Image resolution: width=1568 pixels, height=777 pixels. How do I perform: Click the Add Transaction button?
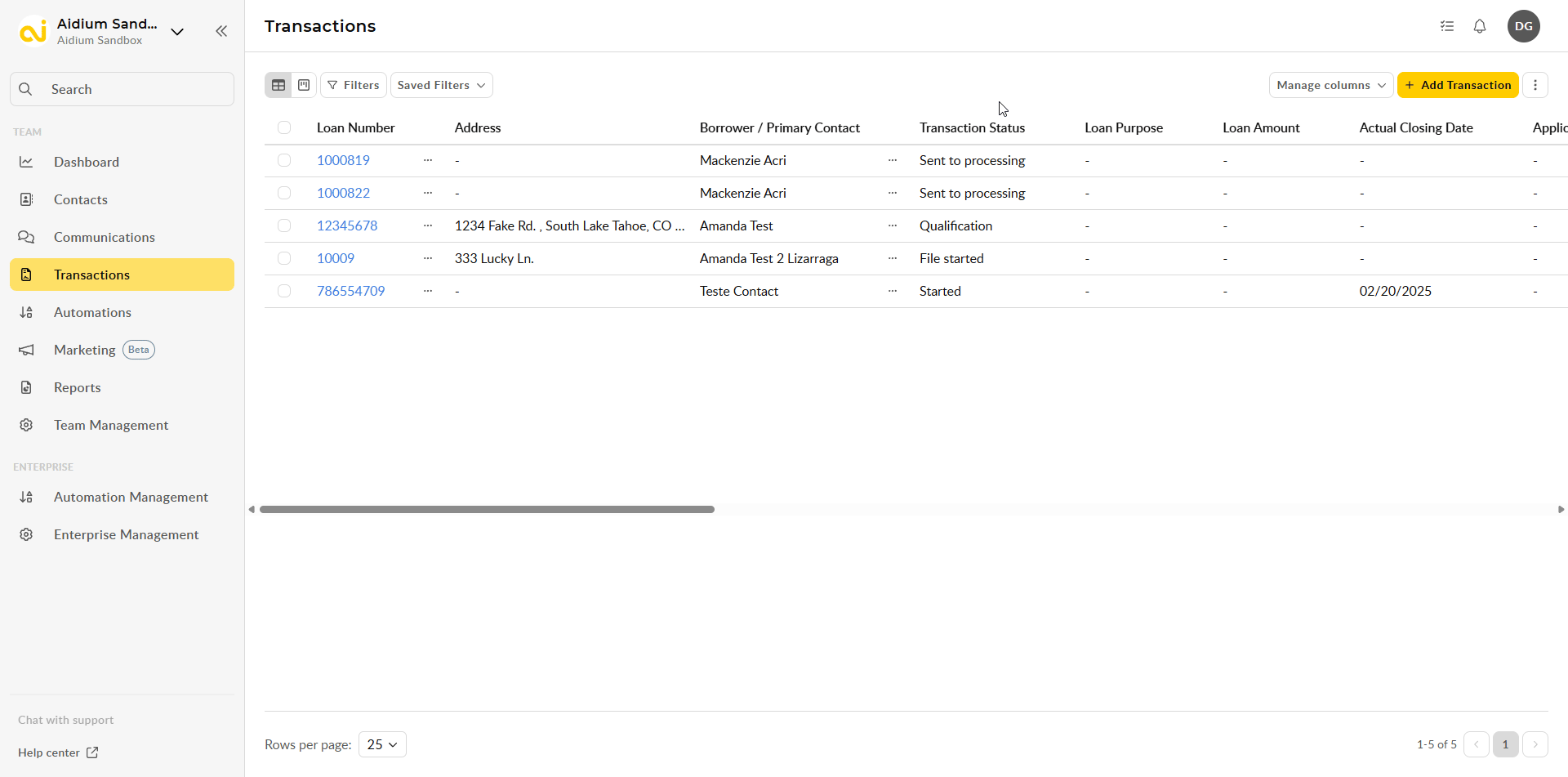point(1458,85)
